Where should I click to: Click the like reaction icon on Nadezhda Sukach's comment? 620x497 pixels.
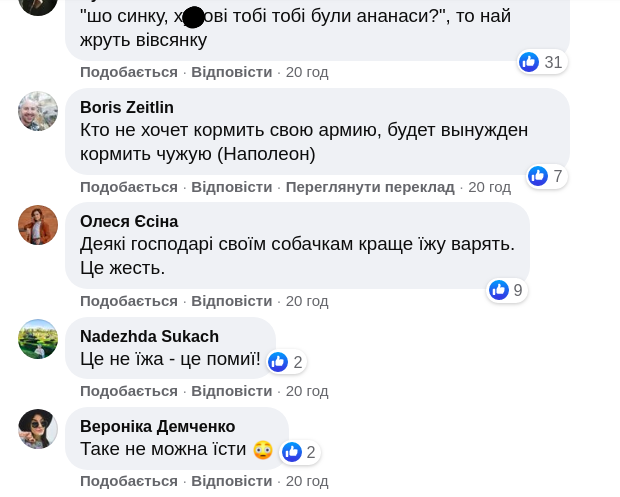(278, 362)
